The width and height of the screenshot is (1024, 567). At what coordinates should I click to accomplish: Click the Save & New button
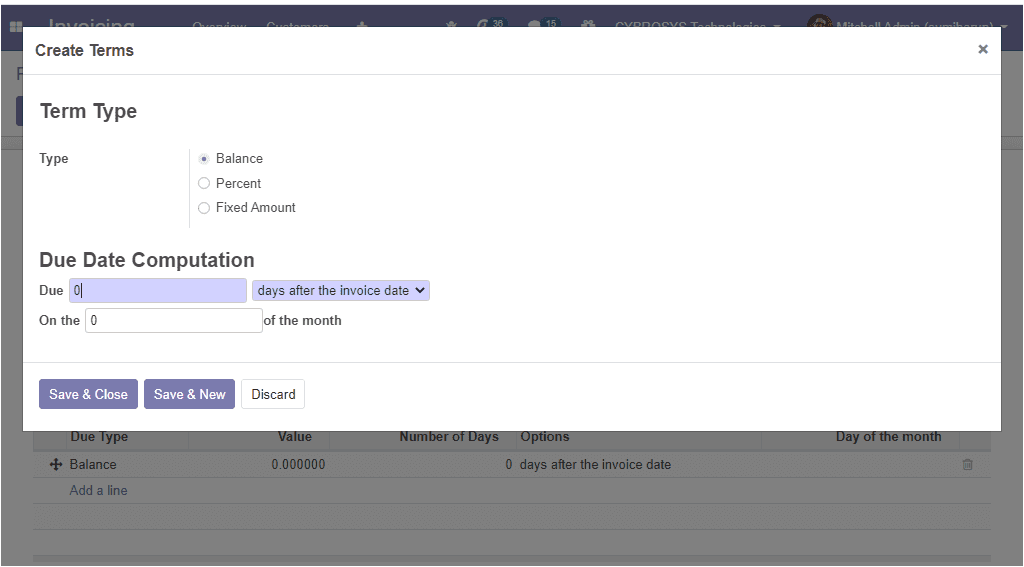(x=189, y=394)
